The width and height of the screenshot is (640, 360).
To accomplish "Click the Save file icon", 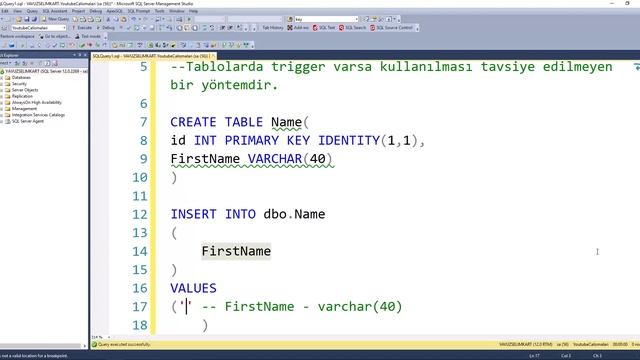I will [27, 19].
